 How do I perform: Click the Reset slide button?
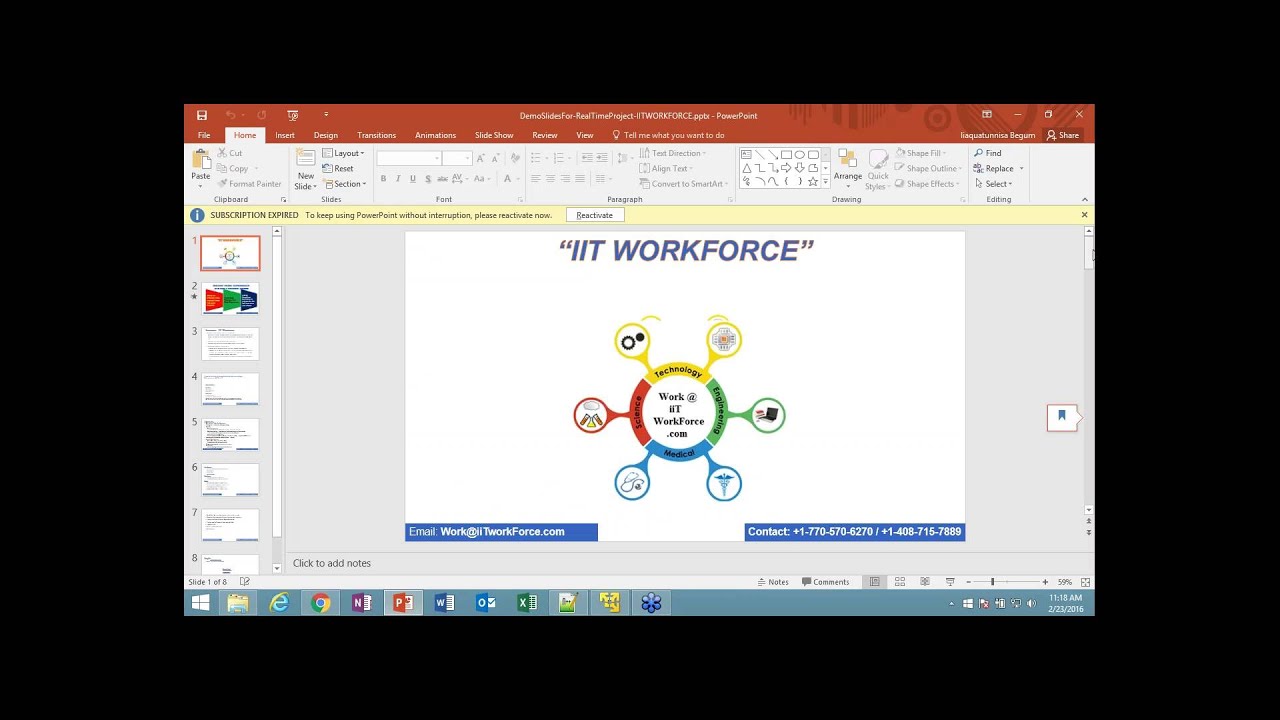[338, 168]
